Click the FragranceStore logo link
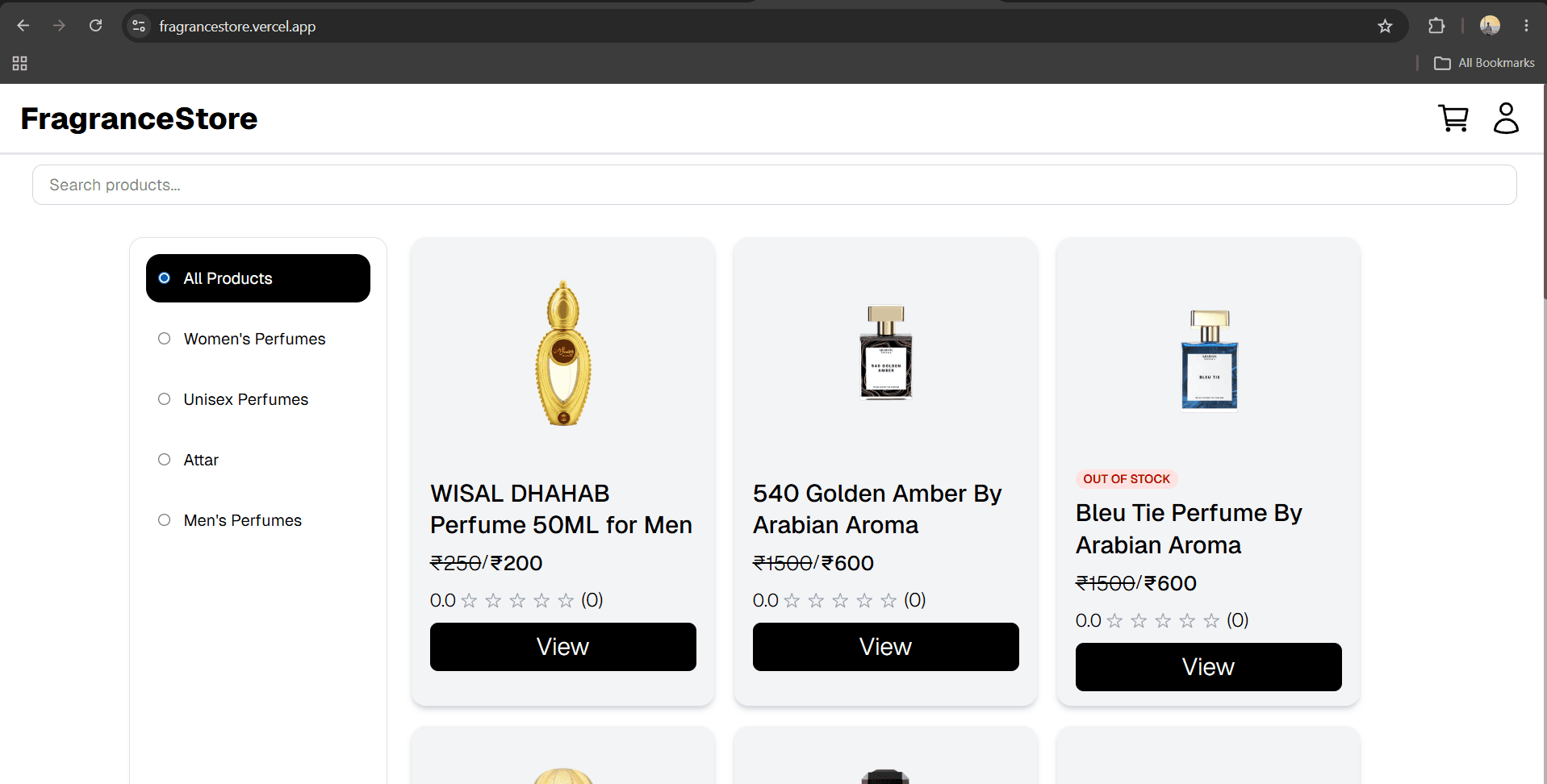 coord(139,119)
